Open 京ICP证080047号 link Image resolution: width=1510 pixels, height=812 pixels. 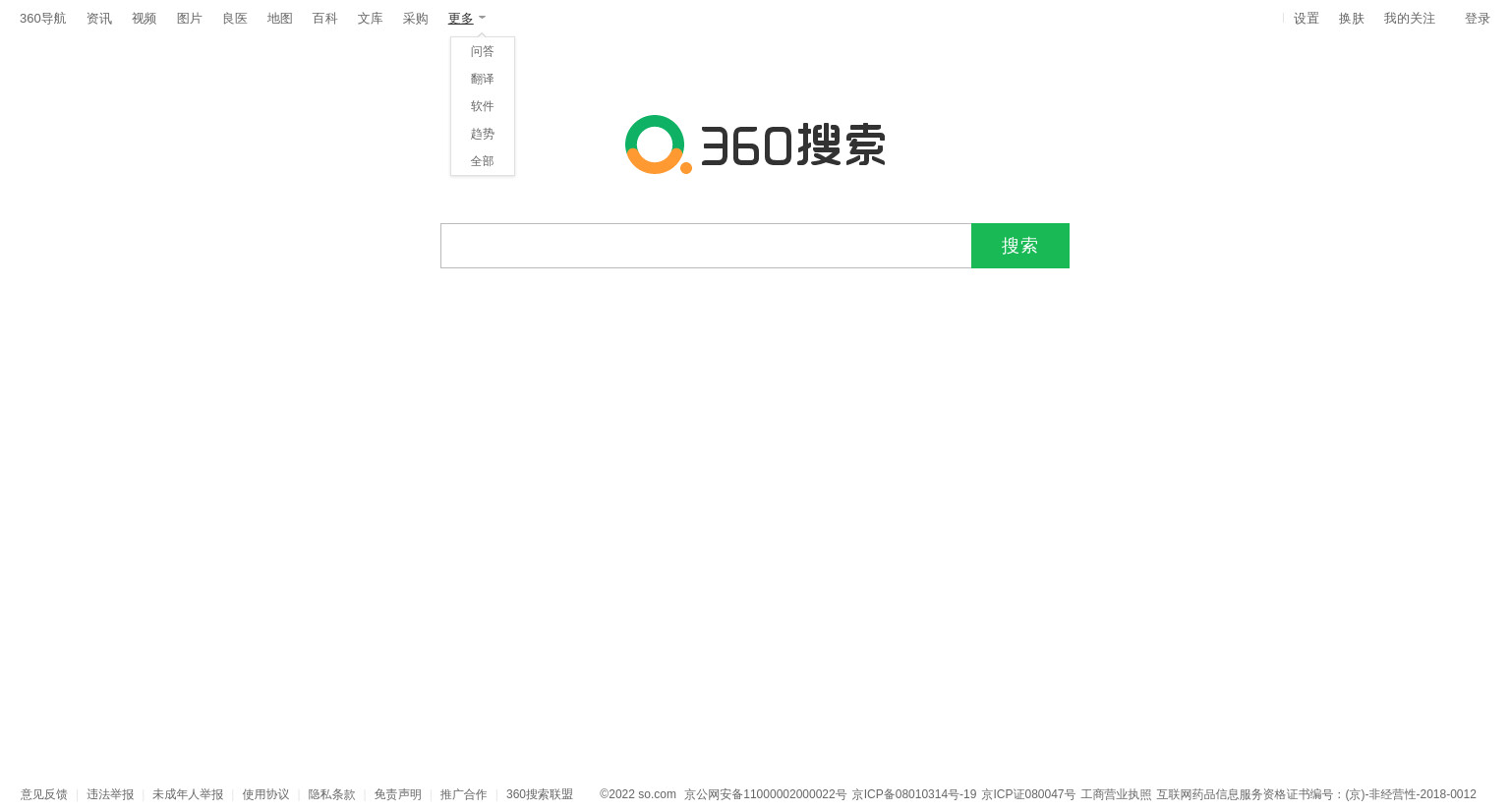tap(1028, 794)
